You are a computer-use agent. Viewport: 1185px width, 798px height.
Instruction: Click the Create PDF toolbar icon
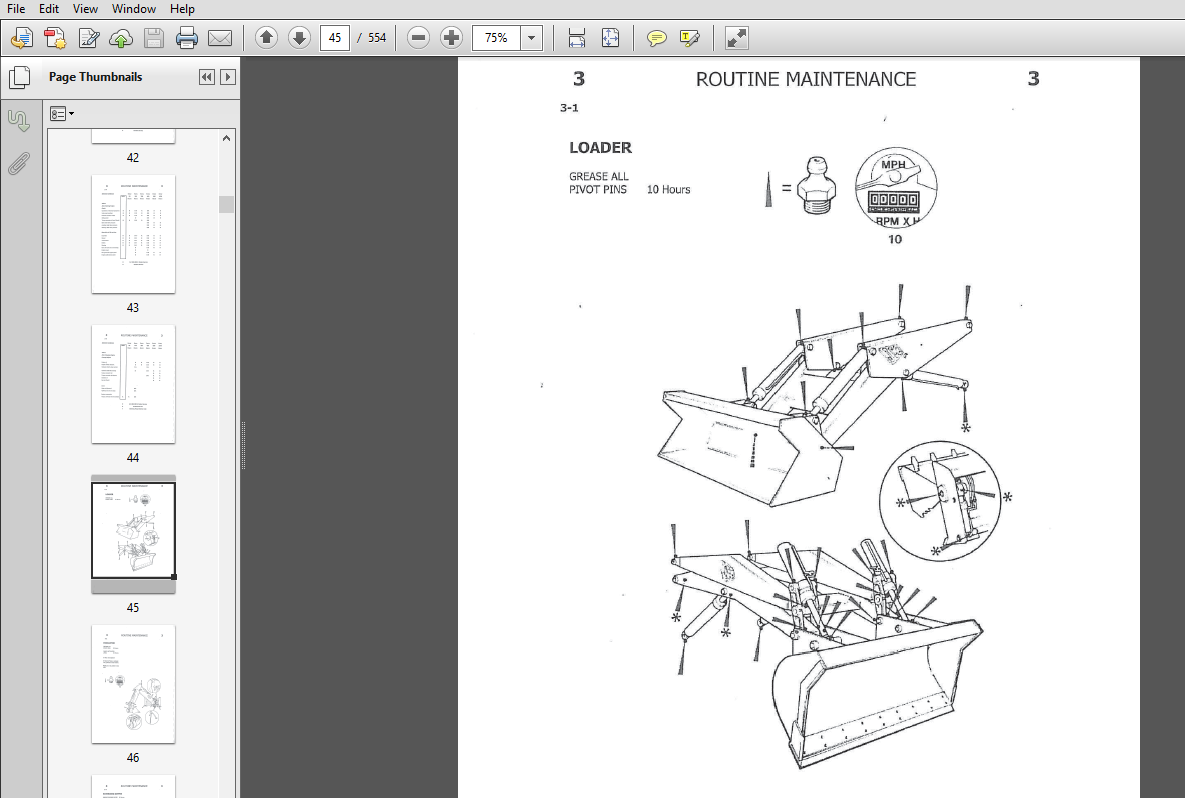(55, 38)
